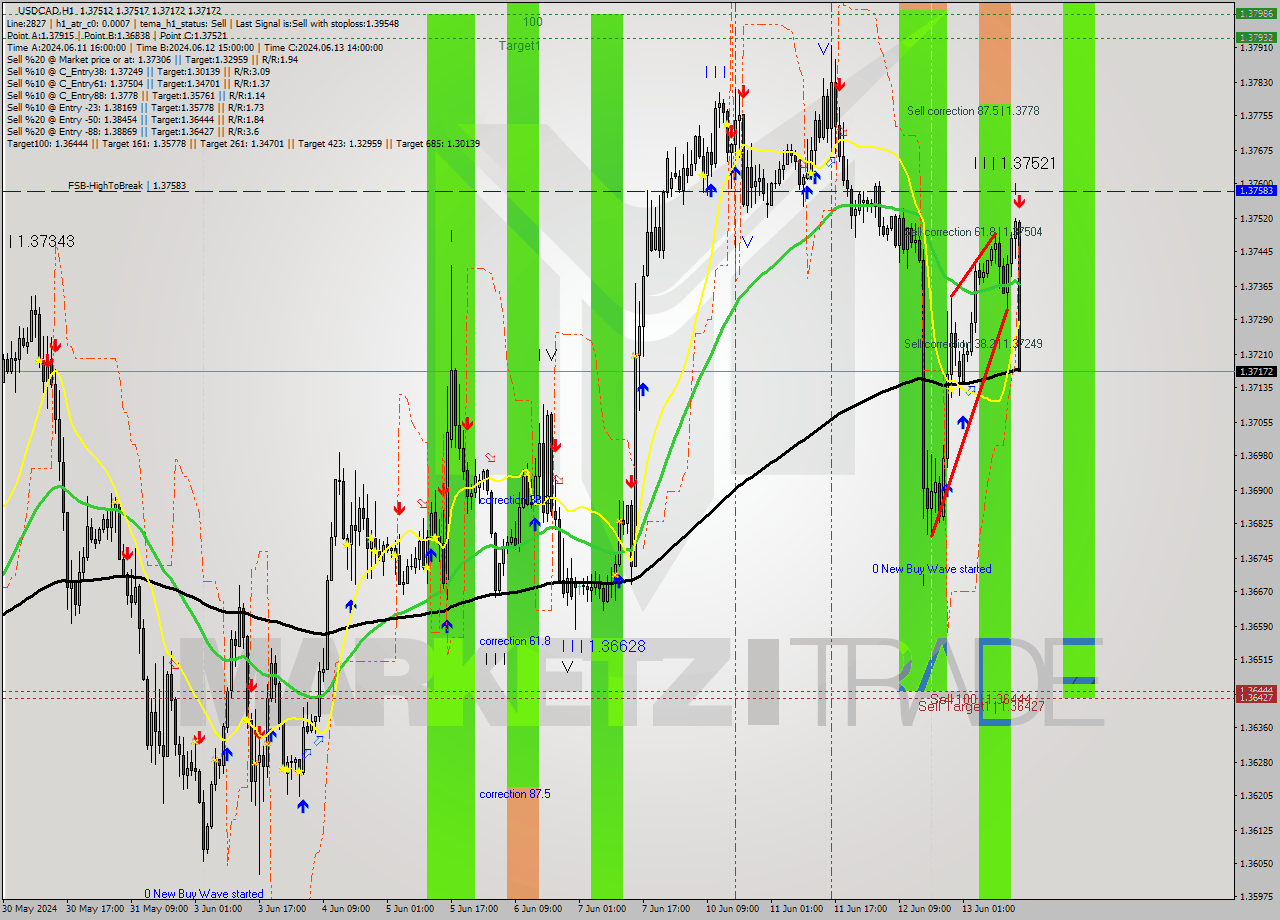This screenshot has width=1280, height=920.
Task: Click the 'I I I 1.36628' wave label
Action: click(603, 647)
